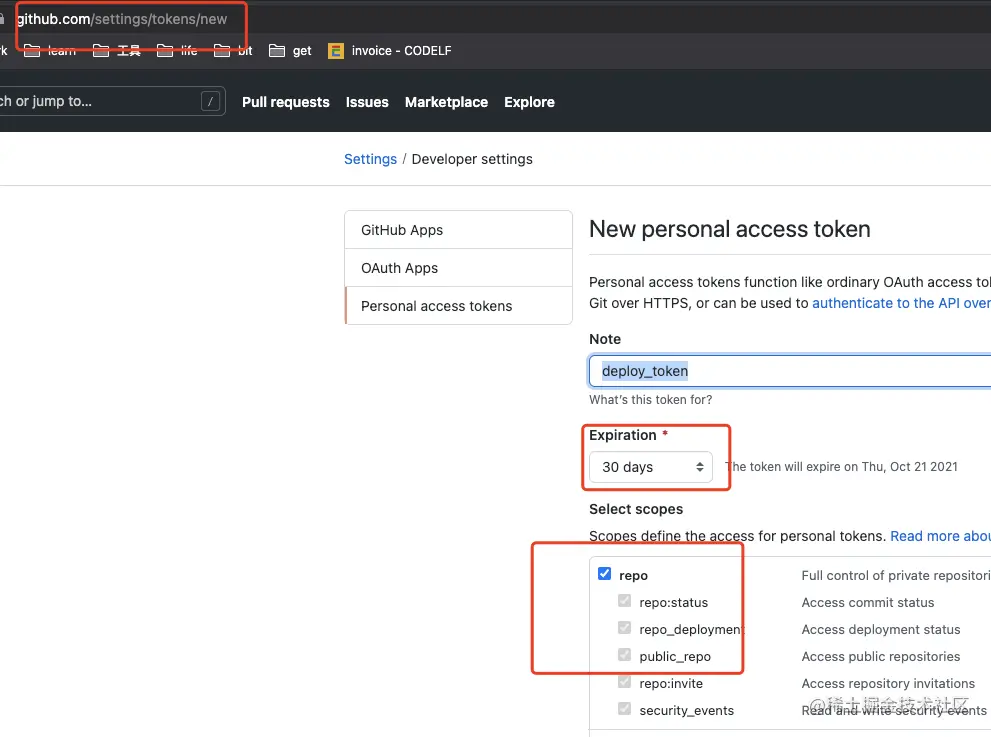Viewport: 991px width, 737px height.
Task: Open Marketplace from the top navigation
Action: point(446,102)
